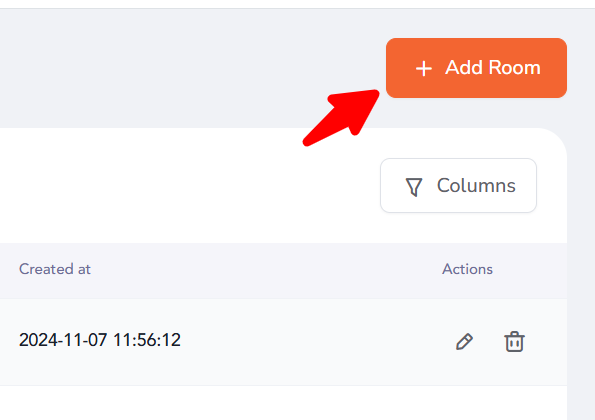Edit the row created 2024-11-07 11:56:12
The width and height of the screenshot is (595, 420).
[x=464, y=342]
